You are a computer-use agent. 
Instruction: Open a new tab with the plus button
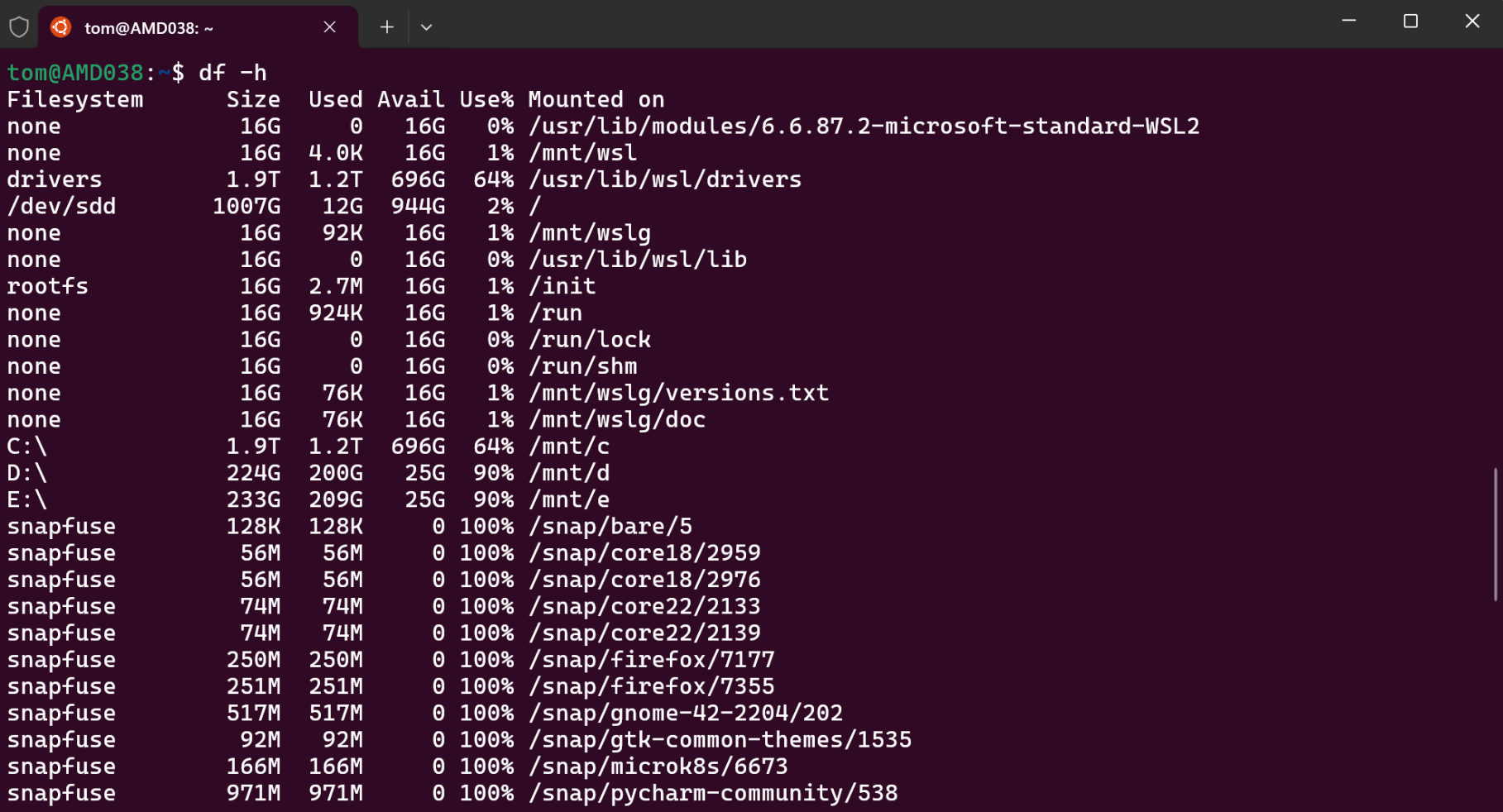click(386, 27)
